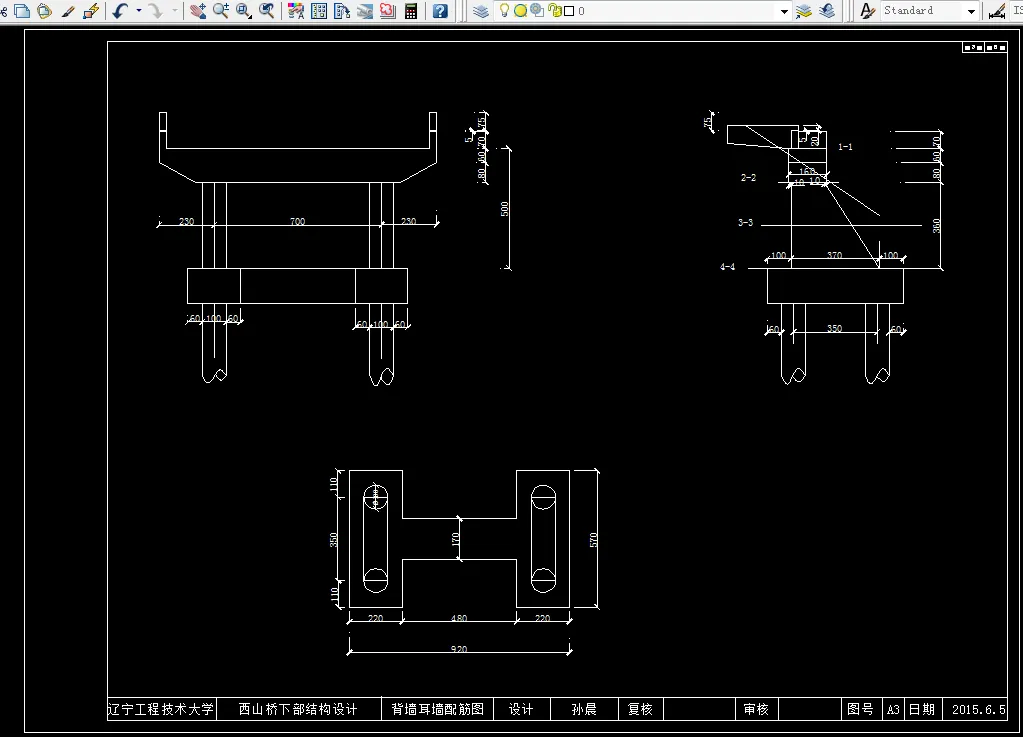Image resolution: width=1023 pixels, height=737 pixels.
Task: Open the Properties palette icon
Action: (x=296, y=10)
